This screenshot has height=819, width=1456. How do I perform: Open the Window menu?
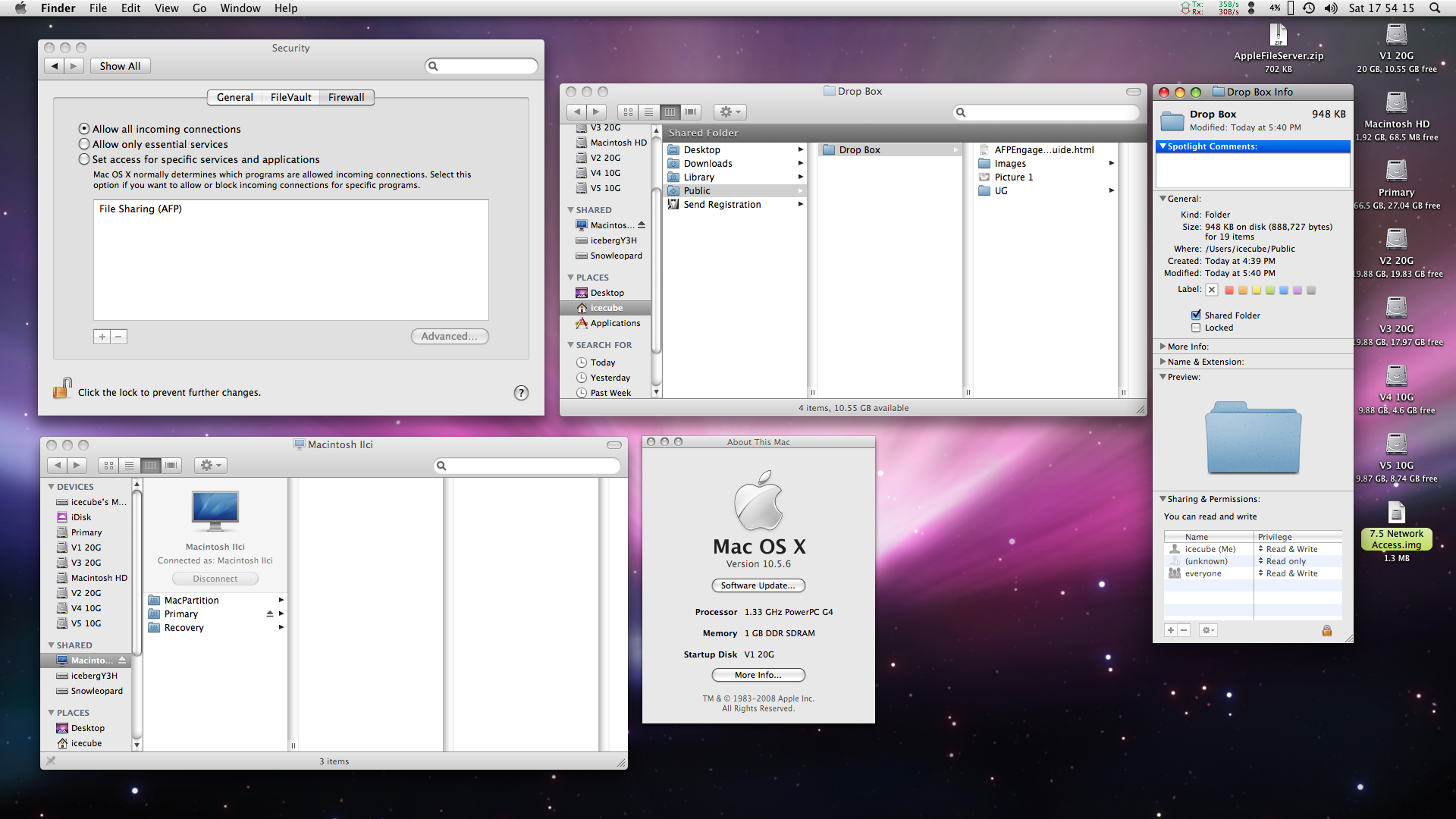(240, 8)
